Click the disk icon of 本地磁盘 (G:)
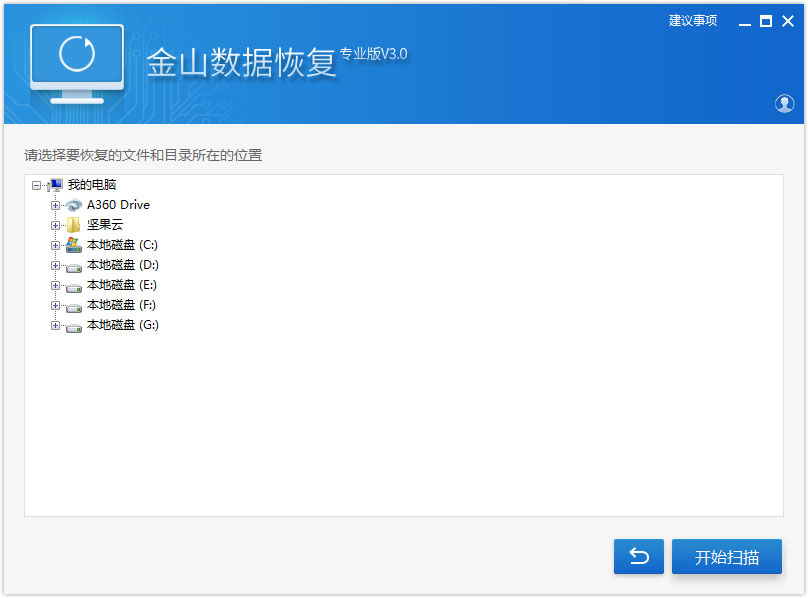The width and height of the screenshot is (808, 598). (x=74, y=324)
